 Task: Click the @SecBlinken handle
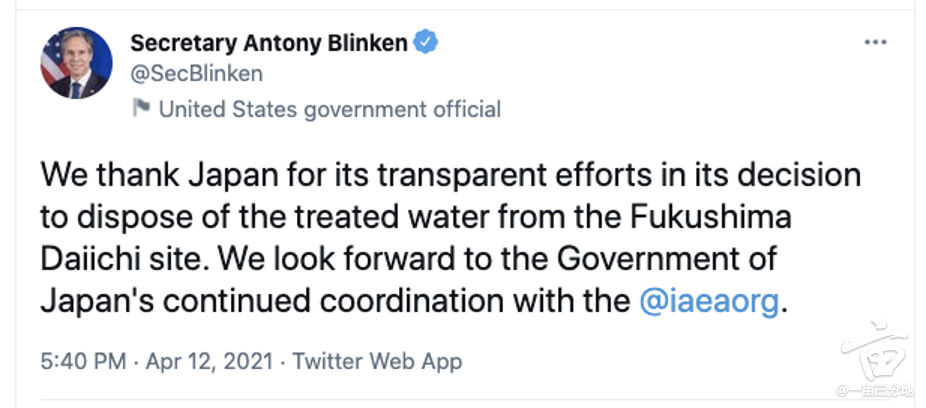point(196,74)
